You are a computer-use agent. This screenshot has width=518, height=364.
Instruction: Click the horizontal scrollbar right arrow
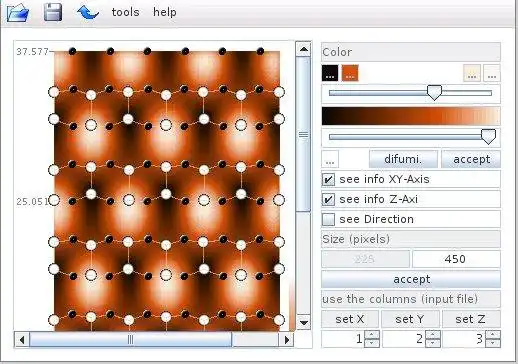287,340
